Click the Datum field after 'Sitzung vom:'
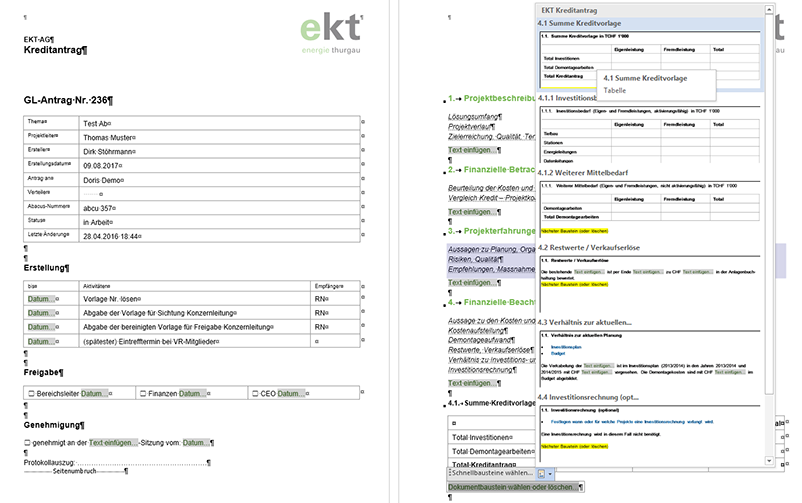The width and height of the screenshot is (802, 503). point(196,443)
